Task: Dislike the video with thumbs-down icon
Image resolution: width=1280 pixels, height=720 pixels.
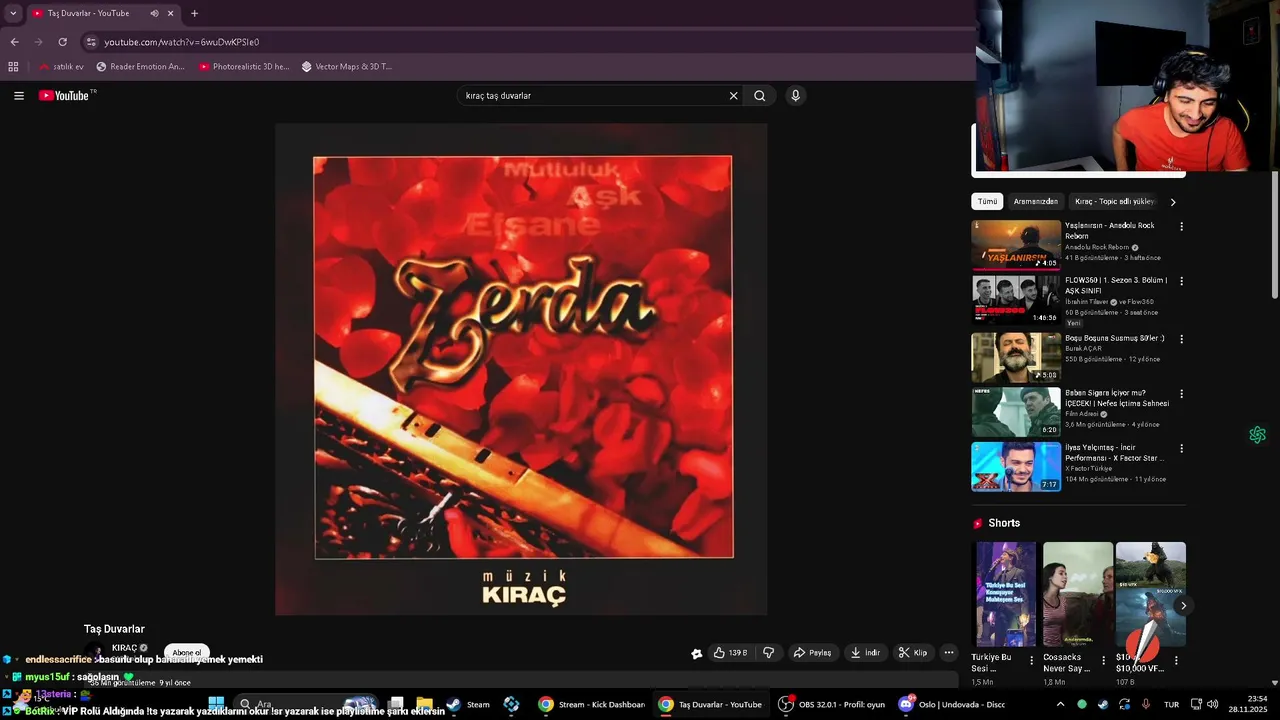Action: [x=768, y=653]
